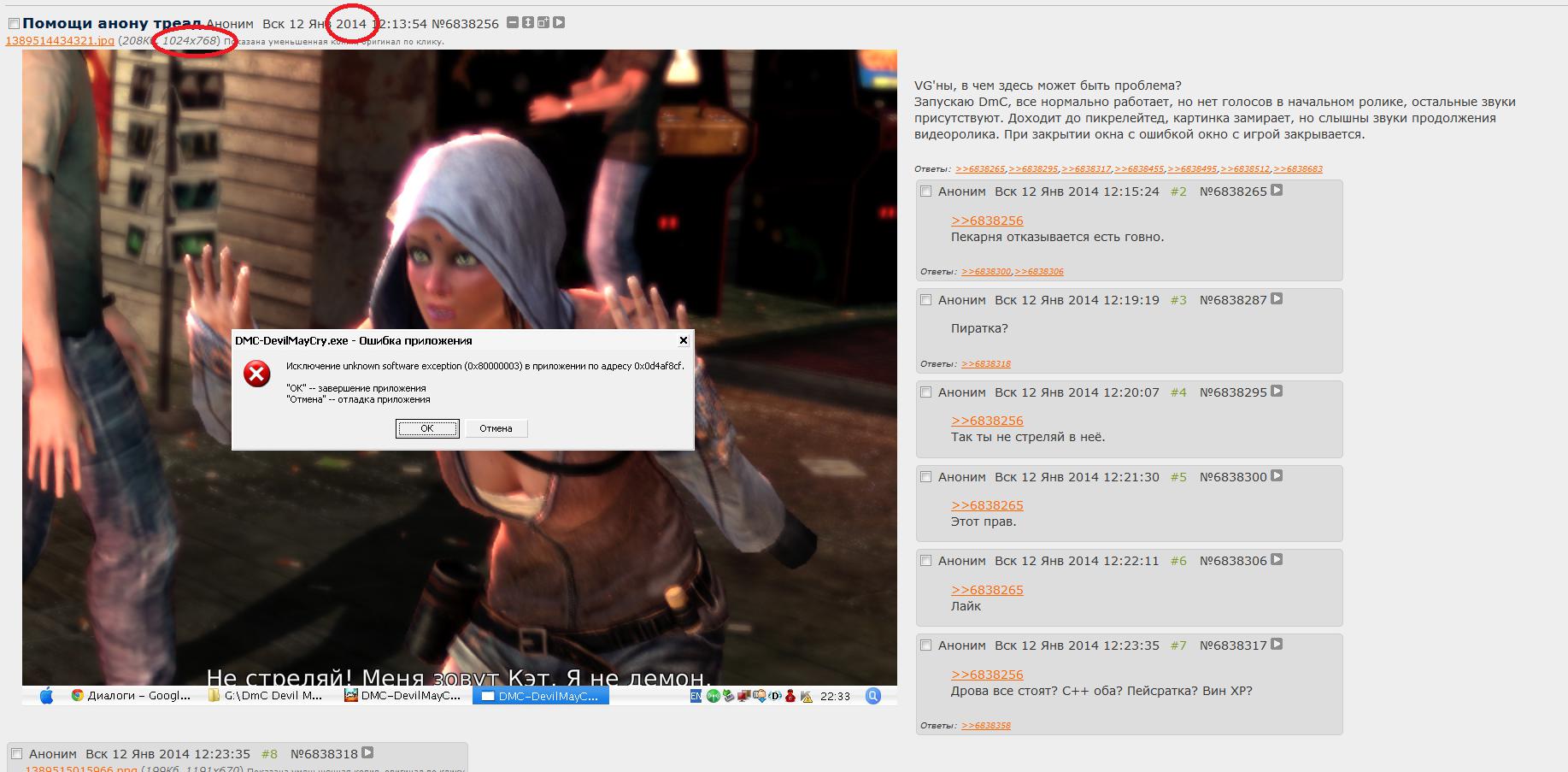Viewport: 1568px width, 772px height.
Task: Tick the checkbox on post #8
Action: (x=16, y=754)
